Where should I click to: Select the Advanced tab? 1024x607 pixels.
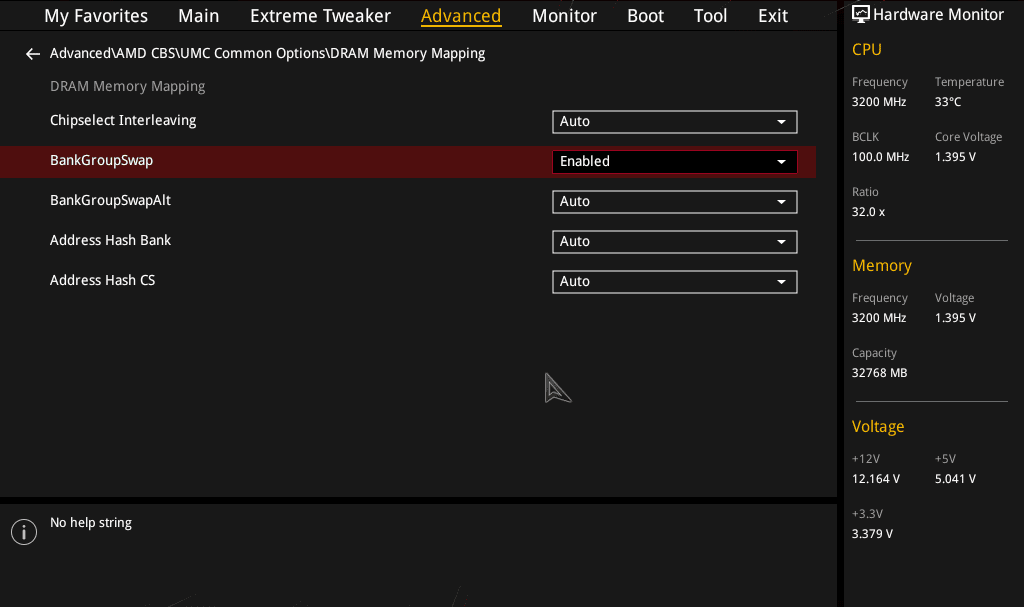coord(461,16)
